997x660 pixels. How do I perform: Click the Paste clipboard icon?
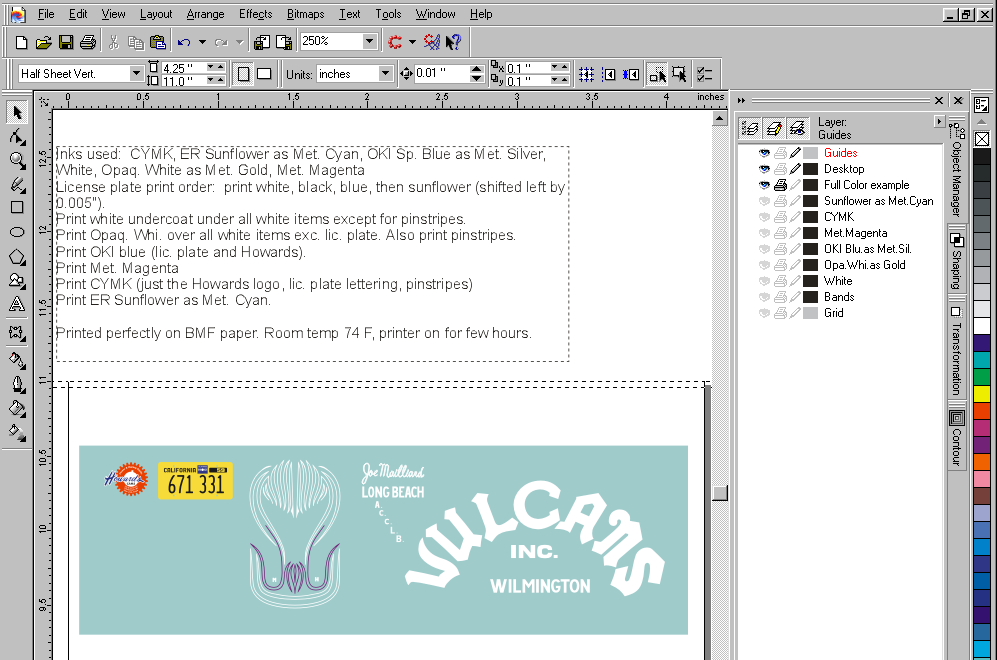click(157, 43)
